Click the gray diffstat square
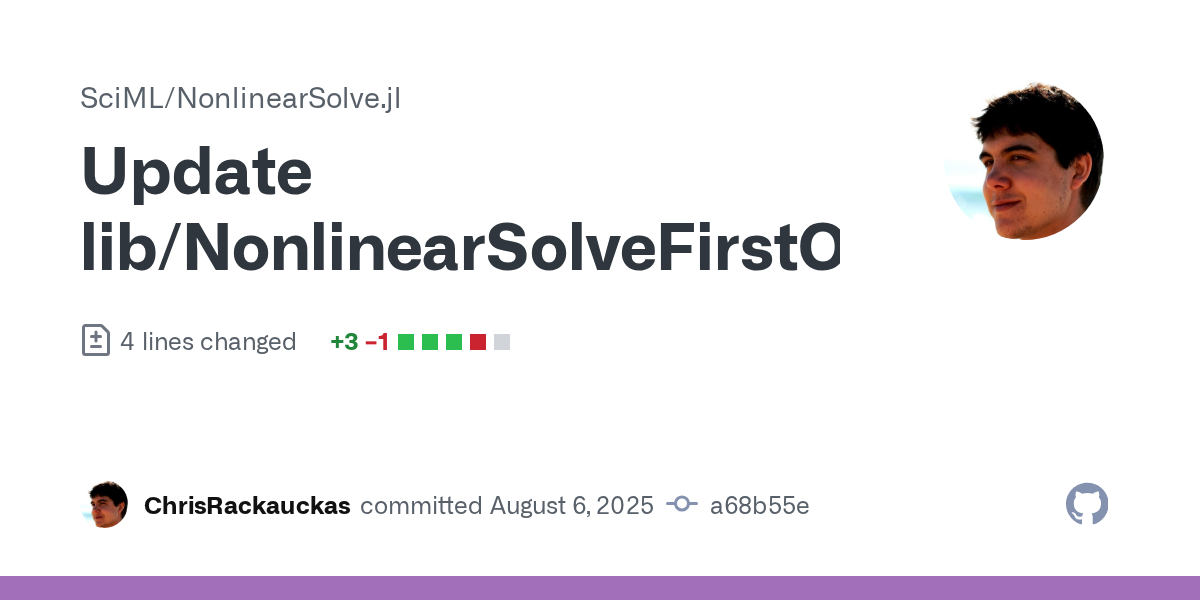 [502, 342]
